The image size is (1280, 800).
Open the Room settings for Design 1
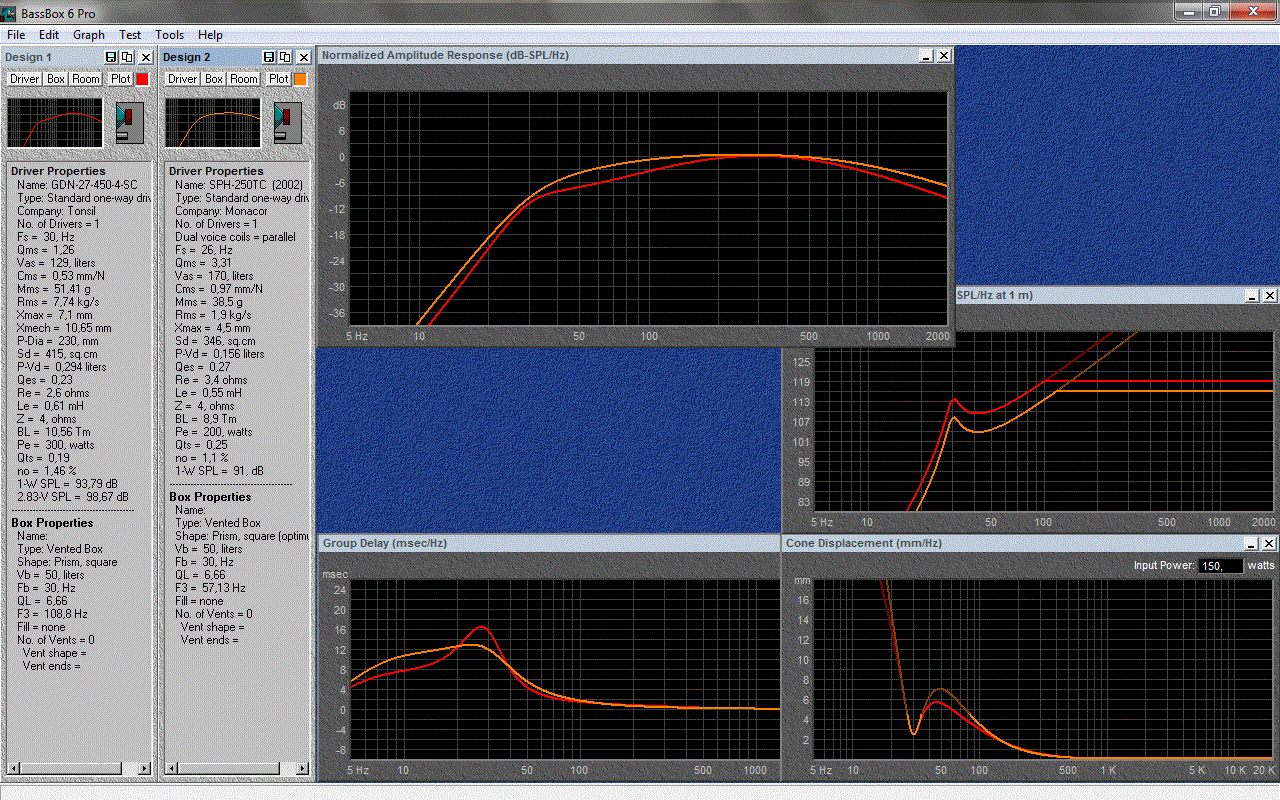(x=86, y=79)
